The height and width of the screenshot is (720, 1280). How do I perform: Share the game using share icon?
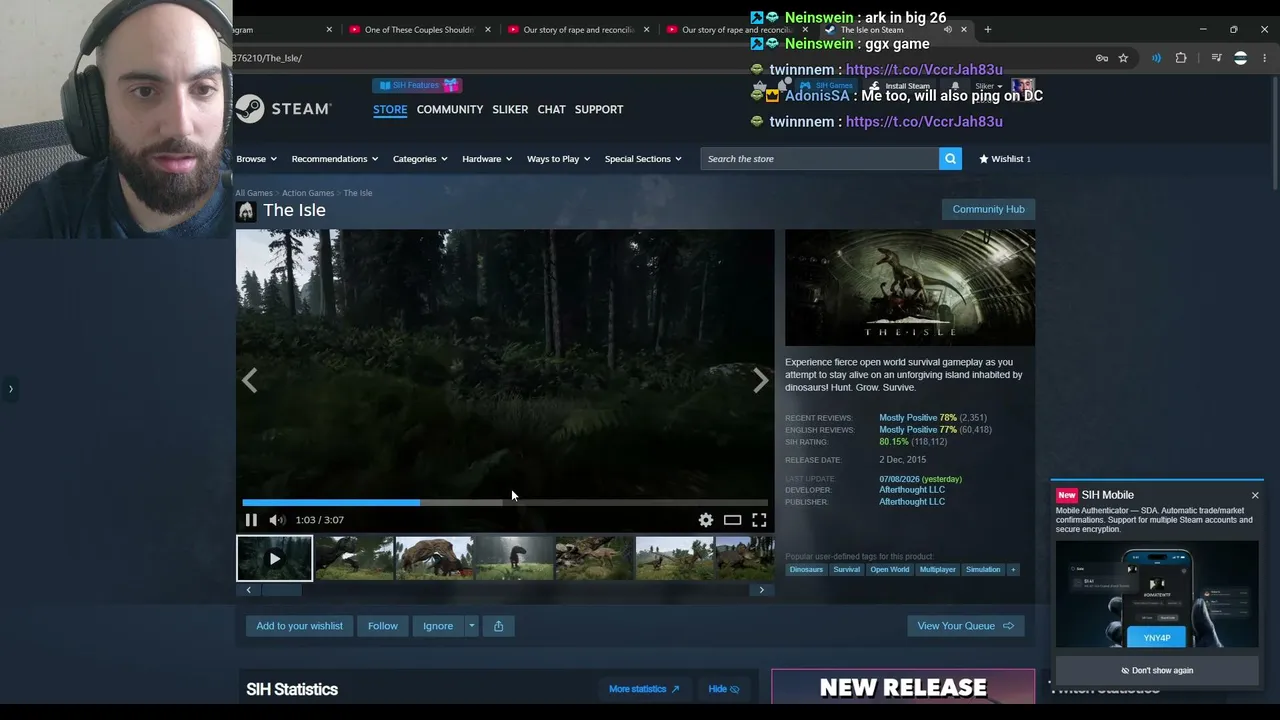[498, 626]
